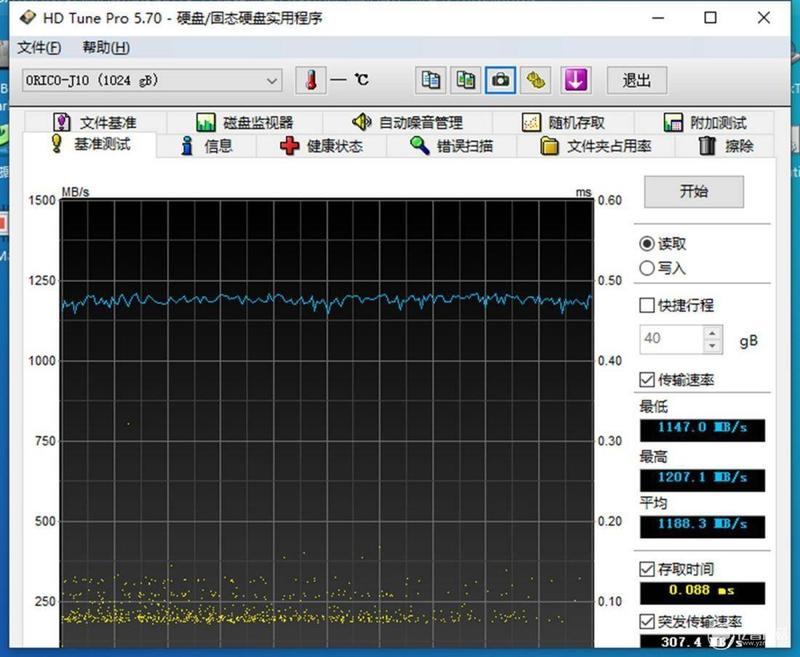Switch to the 随机存取 tab
This screenshot has height=657, width=800.
(x=563, y=122)
